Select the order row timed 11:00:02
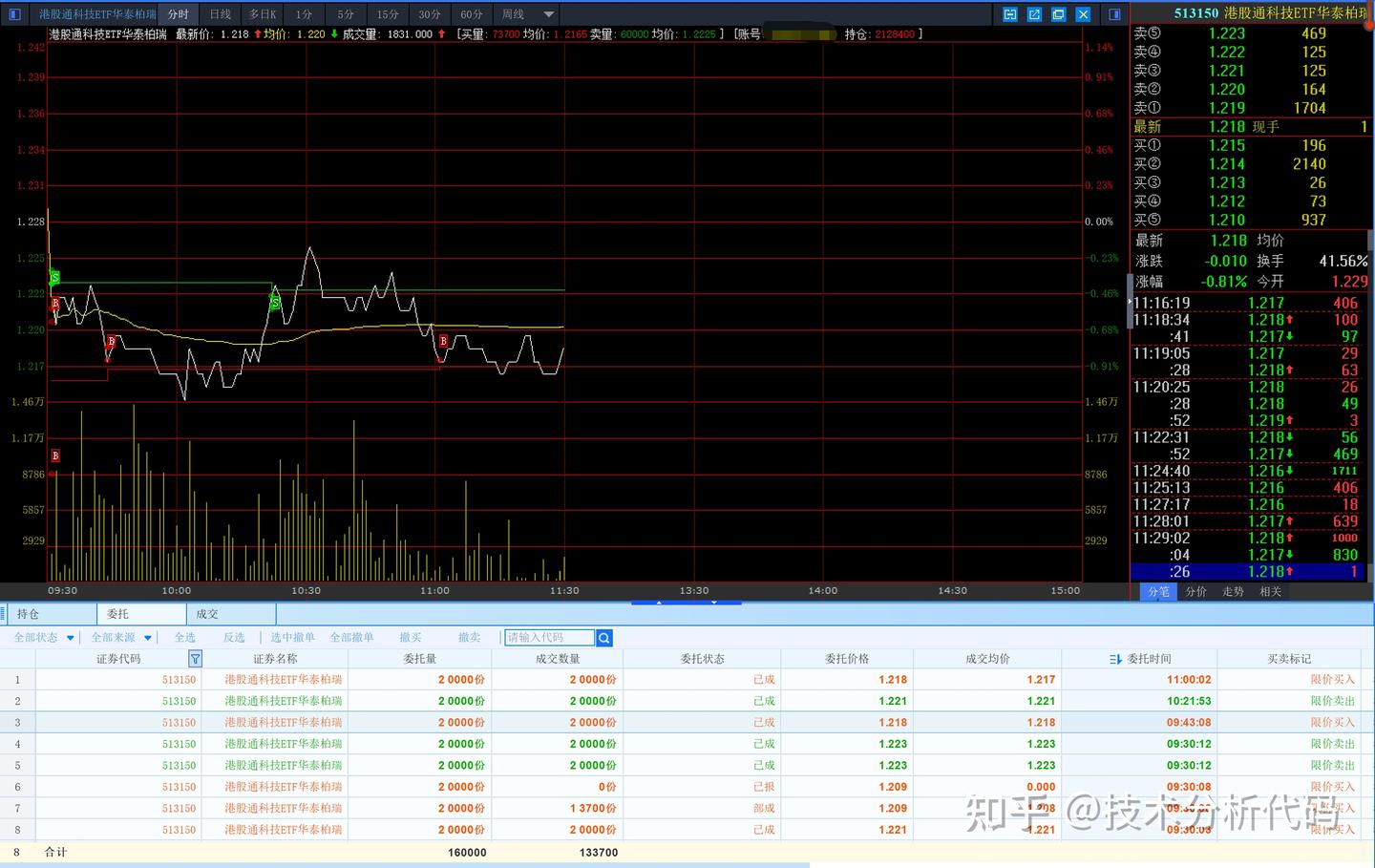Viewport: 1375px width, 868px height. click(687, 680)
